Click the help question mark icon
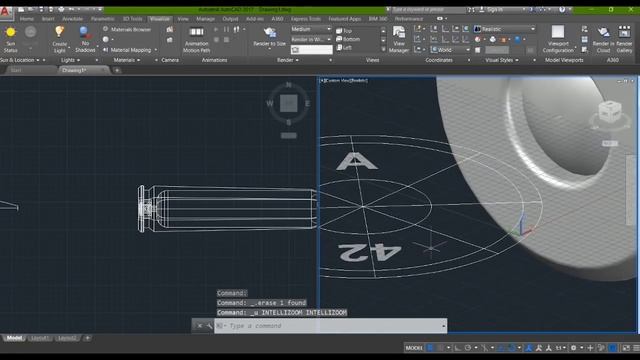Image resolution: width=640 pixels, height=360 pixels. coord(562,9)
